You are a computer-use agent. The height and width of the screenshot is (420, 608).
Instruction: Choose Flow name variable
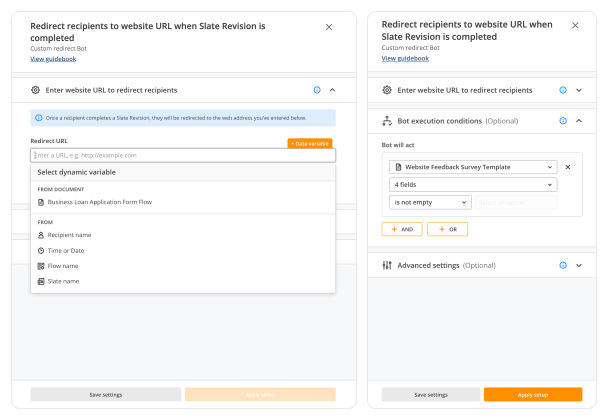[183, 266]
